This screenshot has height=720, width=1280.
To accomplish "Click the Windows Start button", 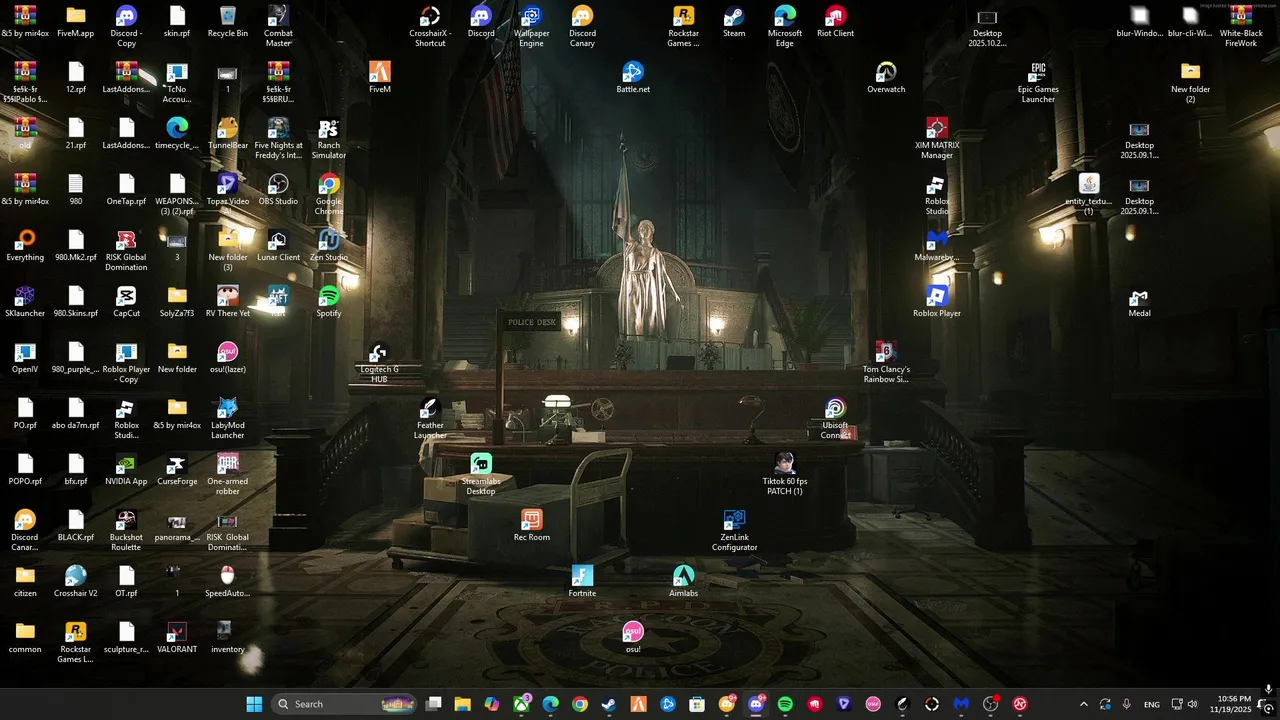I will point(254,704).
